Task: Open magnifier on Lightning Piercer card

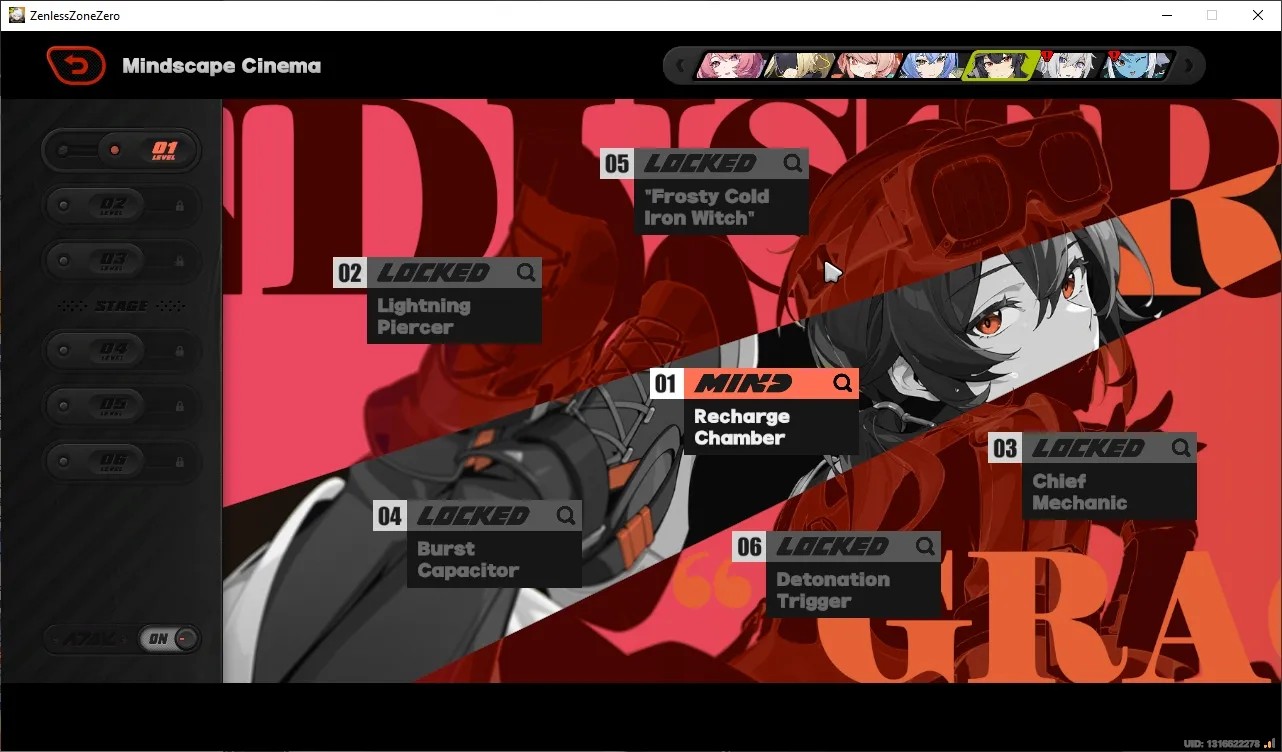Action: point(525,272)
